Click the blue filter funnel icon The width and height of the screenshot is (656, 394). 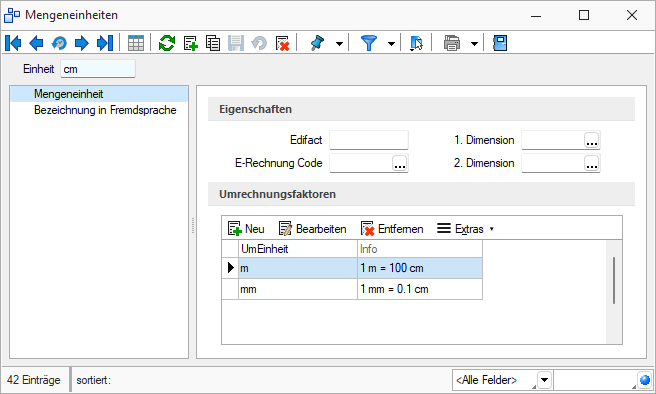pos(369,43)
